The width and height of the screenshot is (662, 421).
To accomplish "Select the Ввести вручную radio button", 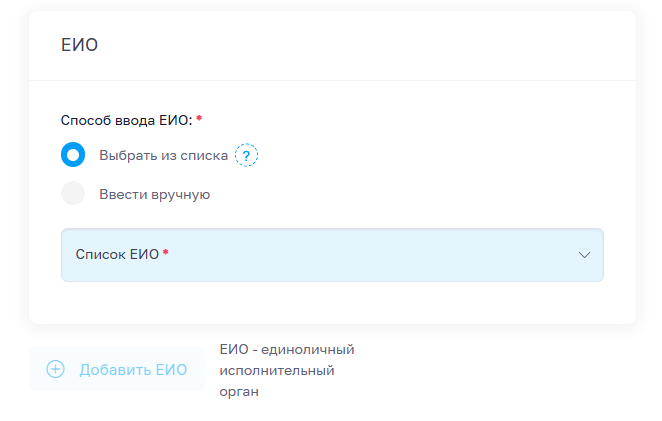I will point(73,193).
